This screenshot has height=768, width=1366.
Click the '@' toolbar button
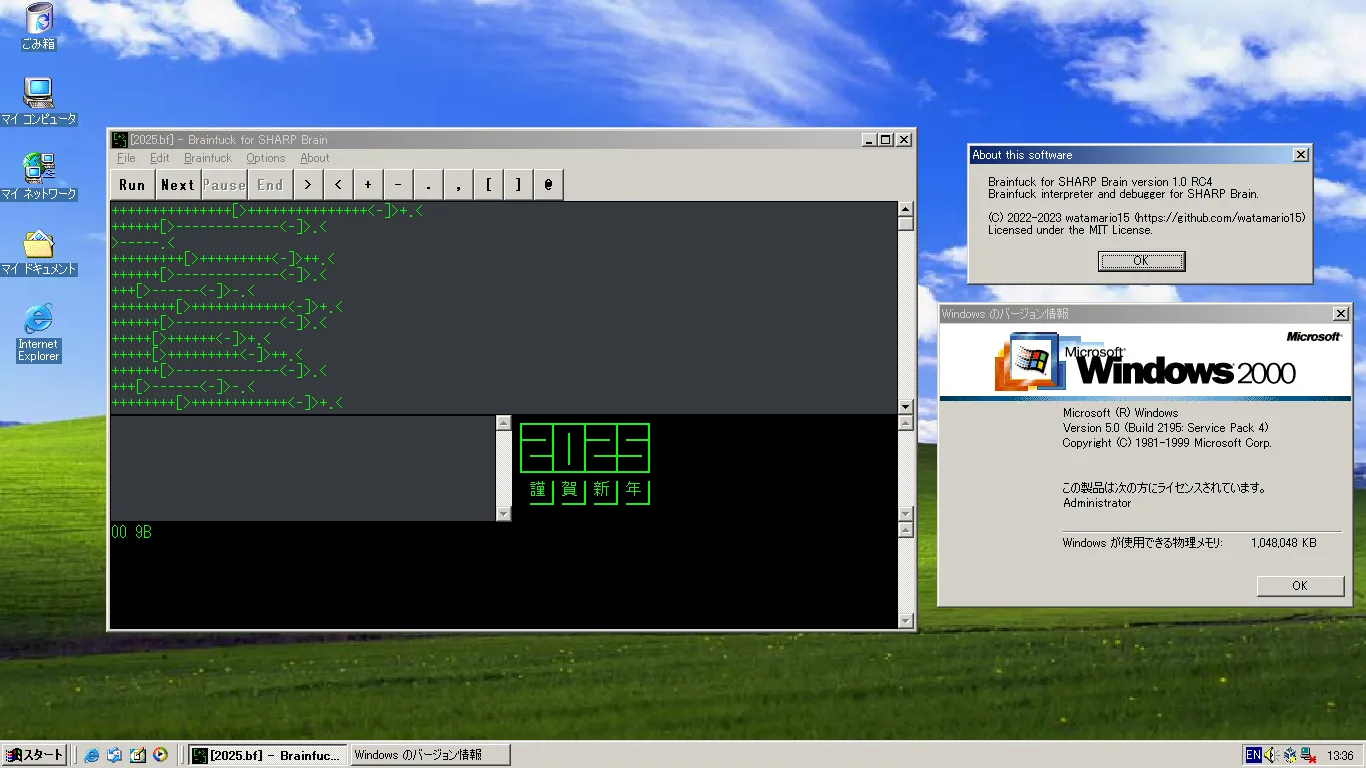tap(548, 184)
